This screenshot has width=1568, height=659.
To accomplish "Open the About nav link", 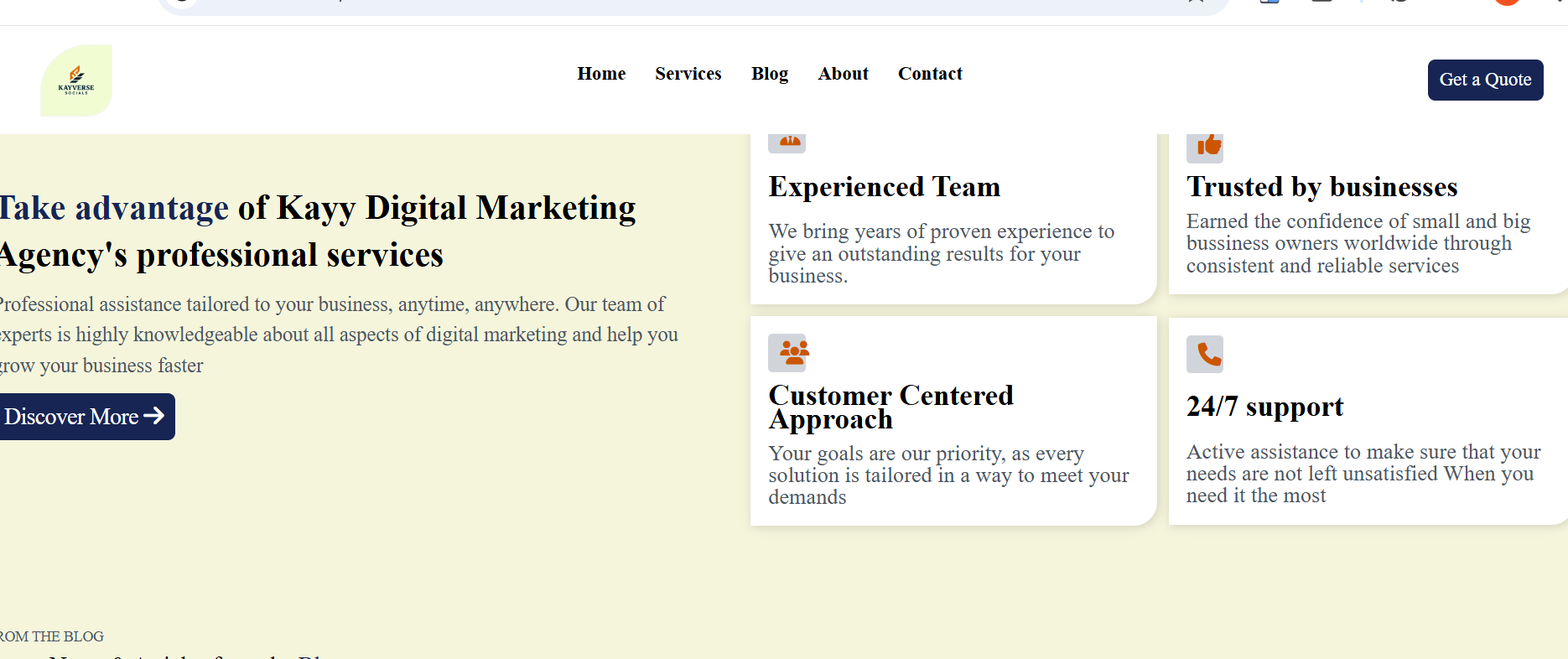I will [843, 74].
